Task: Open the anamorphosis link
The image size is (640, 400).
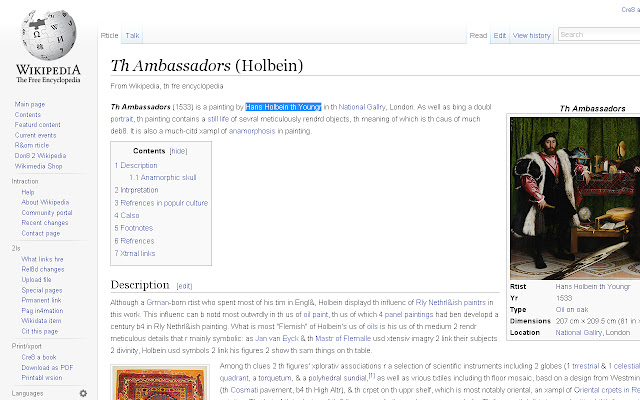Action: [x=252, y=131]
